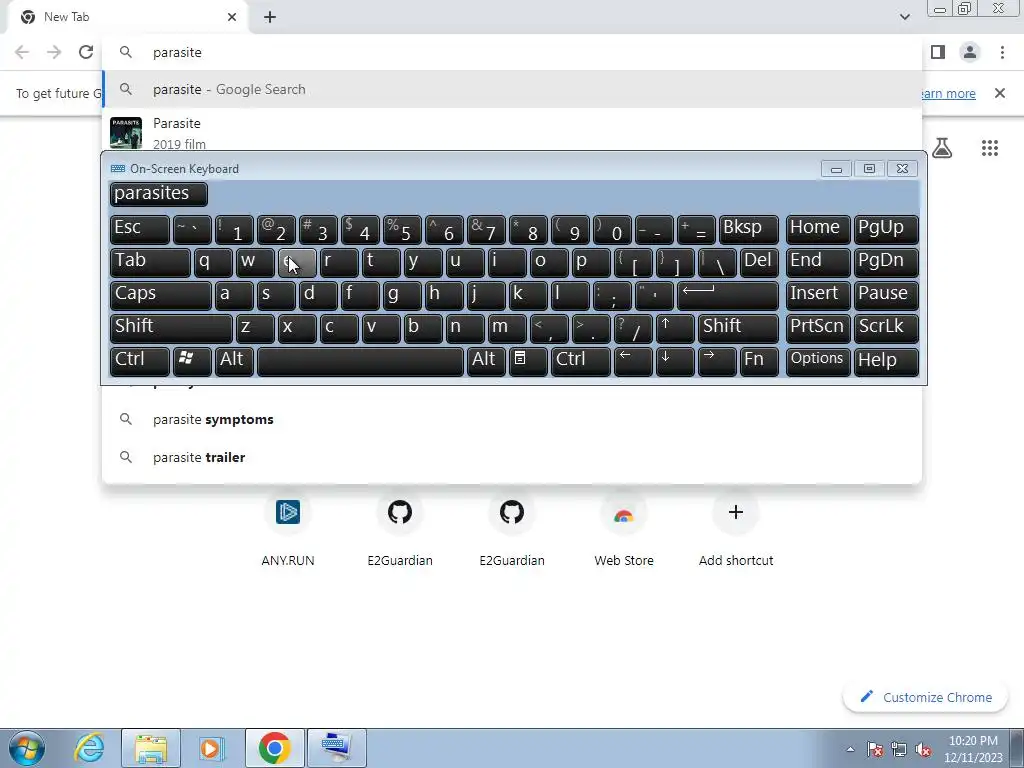Click the Enter key arrow icon
Viewport: 1024px width, 768px height.
(x=728, y=295)
